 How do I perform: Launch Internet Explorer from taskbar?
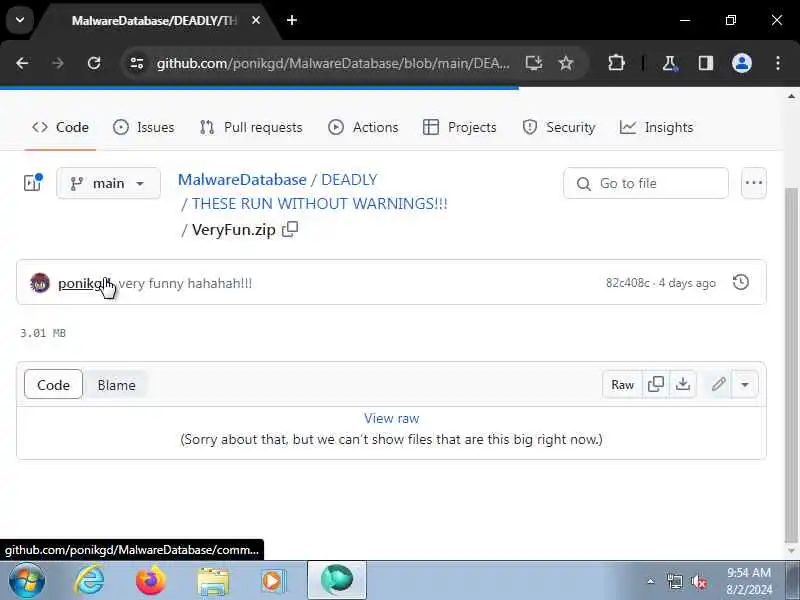tap(89, 581)
